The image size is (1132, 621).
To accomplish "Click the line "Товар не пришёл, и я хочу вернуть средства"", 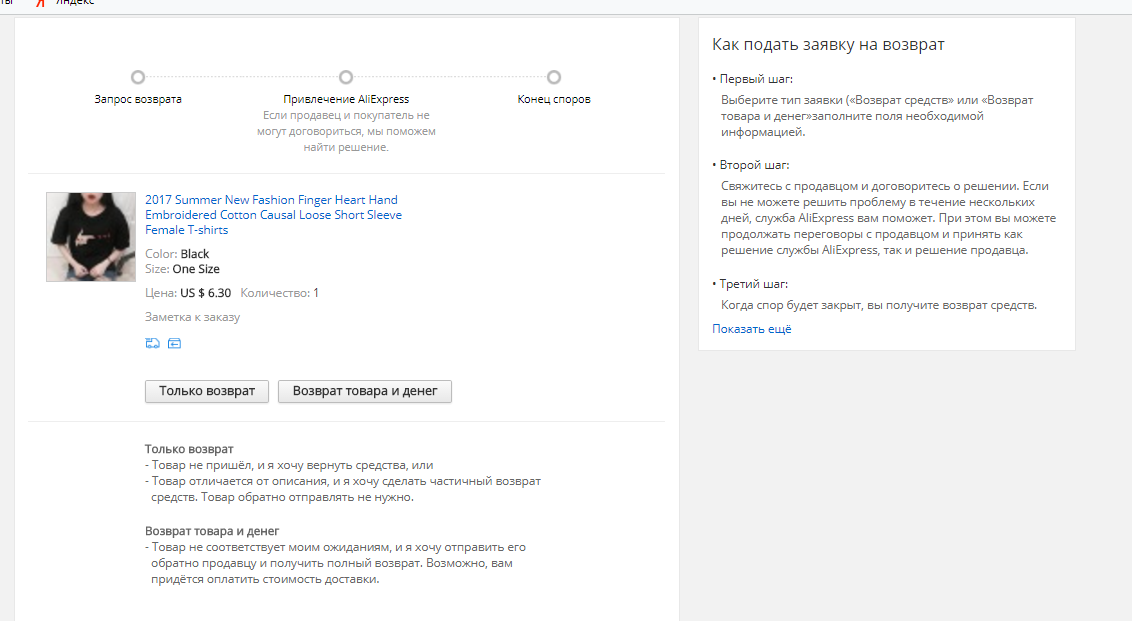I will pos(280,466).
